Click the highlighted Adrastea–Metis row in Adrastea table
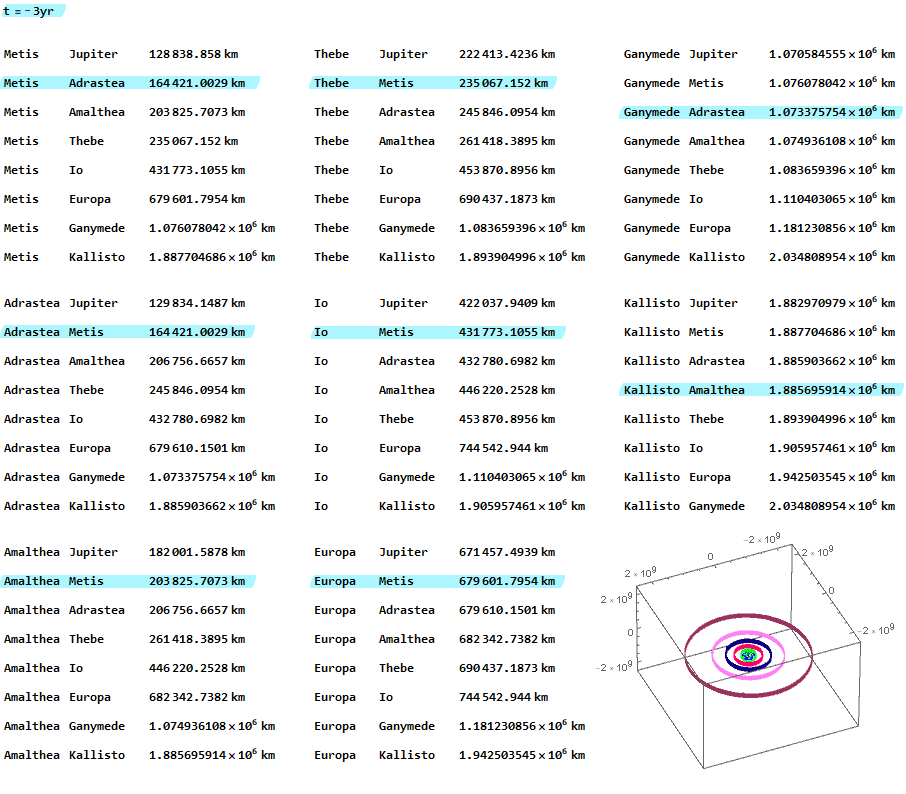 126,332
